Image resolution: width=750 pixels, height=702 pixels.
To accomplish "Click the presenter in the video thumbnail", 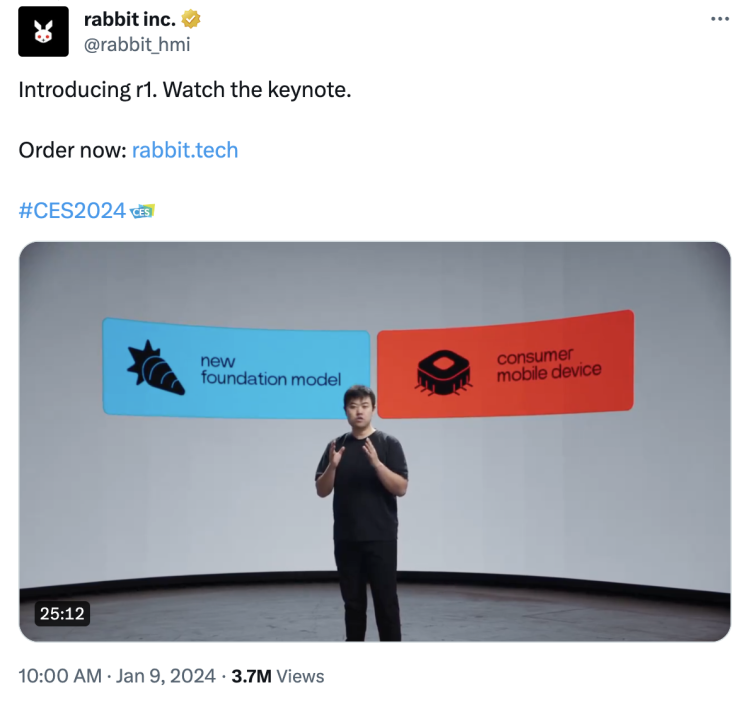I will 365,513.
